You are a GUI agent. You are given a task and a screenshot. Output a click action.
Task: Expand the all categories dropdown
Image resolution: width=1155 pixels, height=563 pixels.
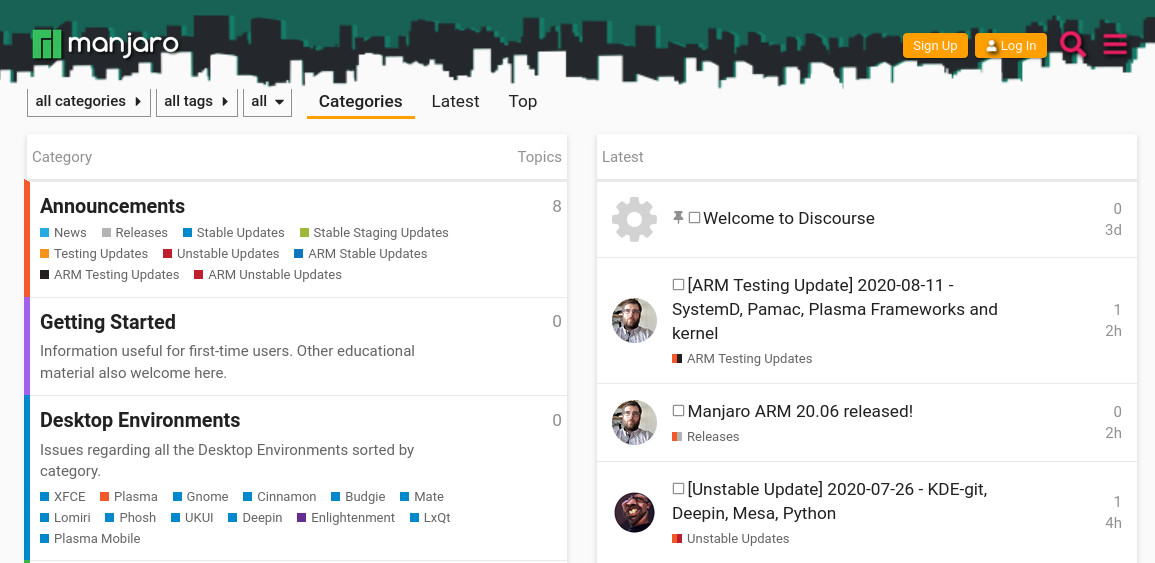pos(88,102)
